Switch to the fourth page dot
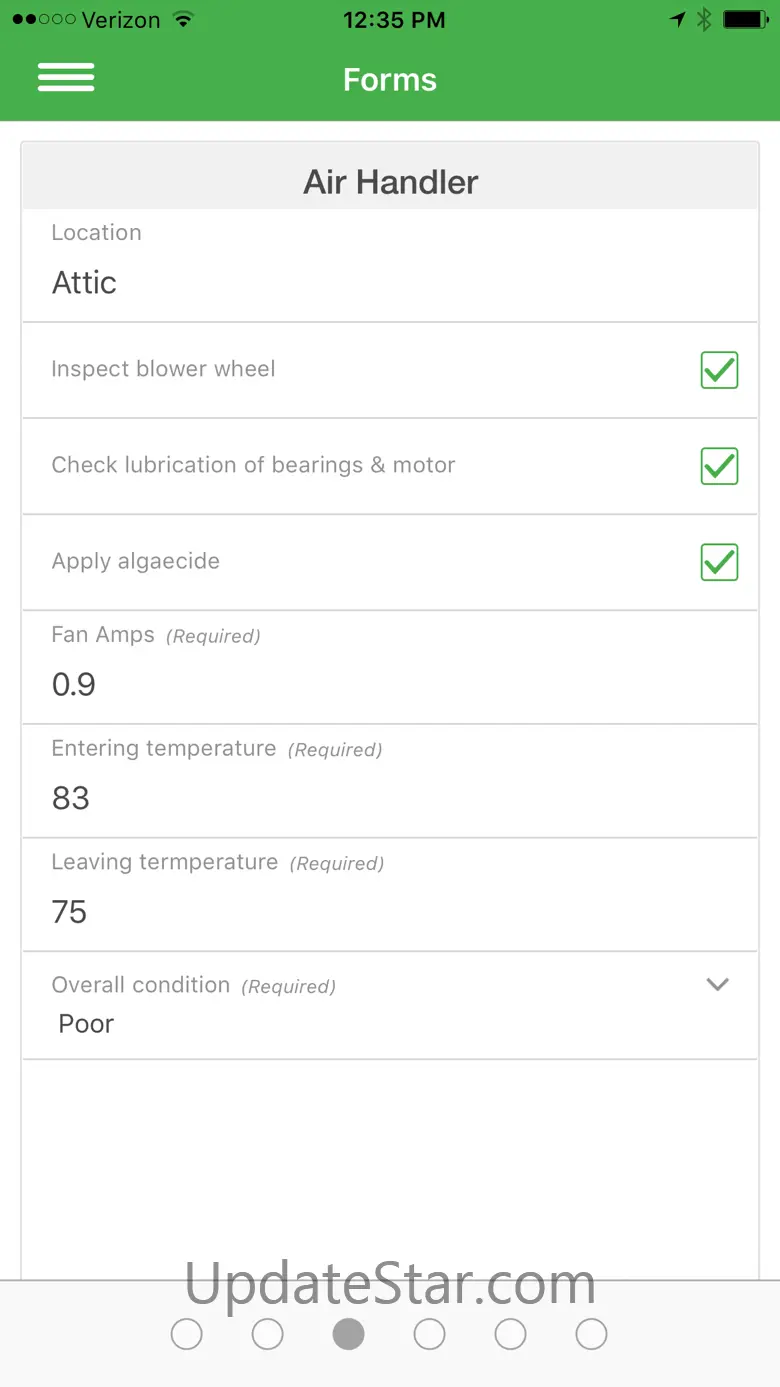The image size is (780, 1387). [x=430, y=1334]
